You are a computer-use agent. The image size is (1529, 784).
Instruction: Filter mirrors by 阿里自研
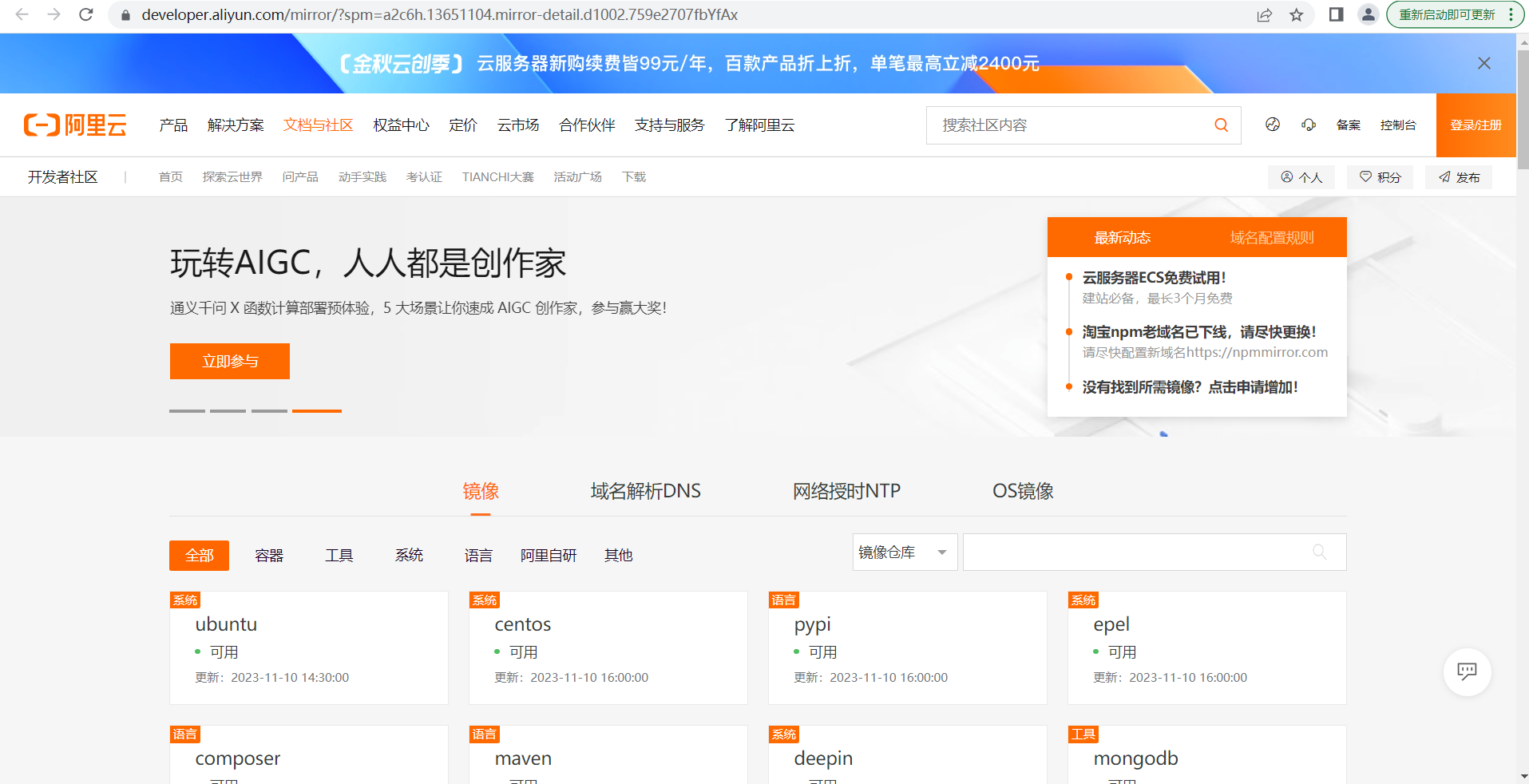click(549, 556)
